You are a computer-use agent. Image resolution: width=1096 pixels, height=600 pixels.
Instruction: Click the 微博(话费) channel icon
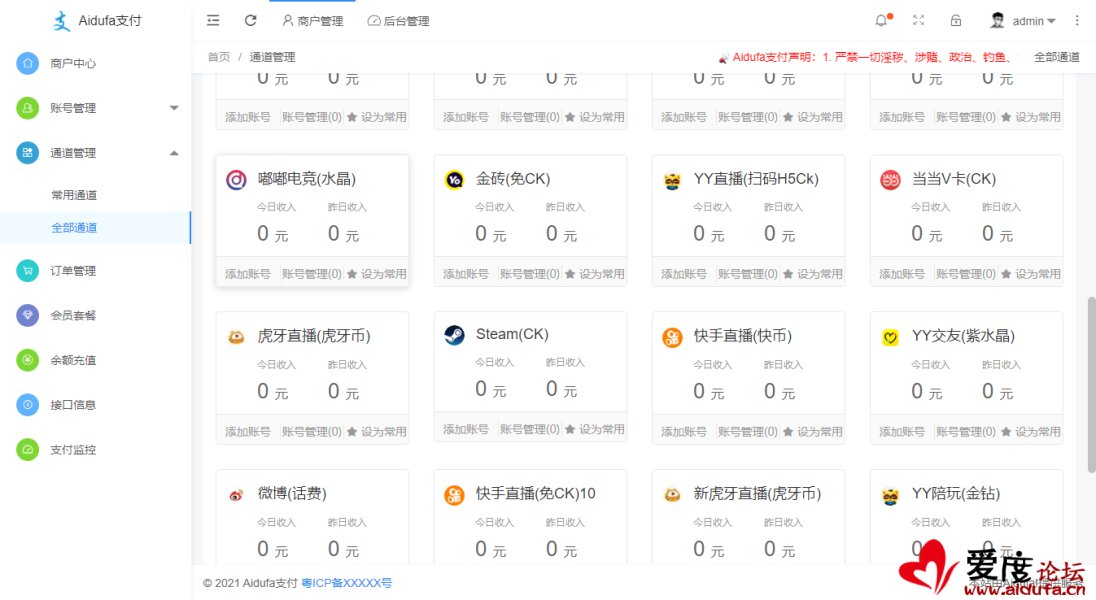[x=236, y=494]
